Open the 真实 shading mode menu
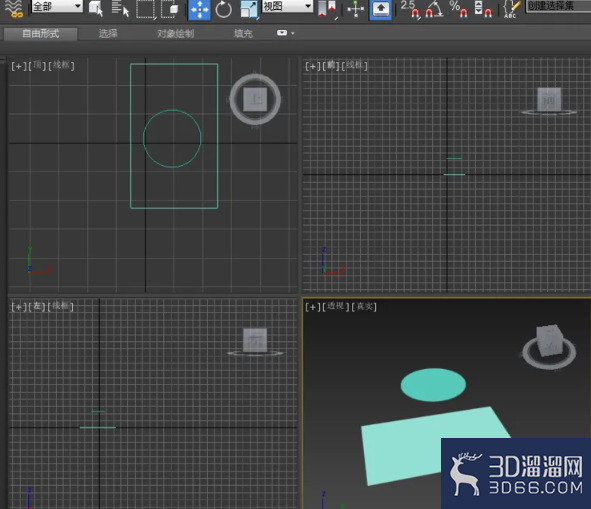The image size is (591, 509). click(x=364, y=307)
